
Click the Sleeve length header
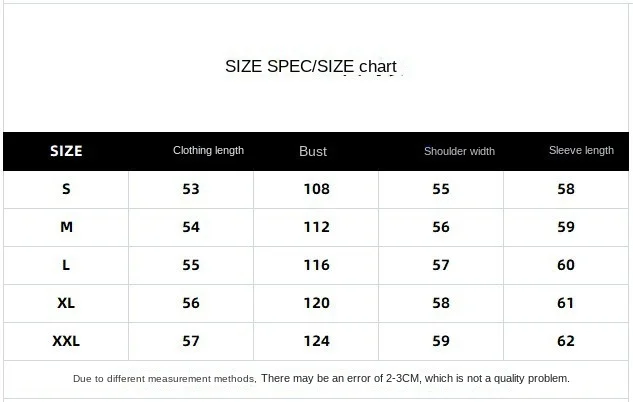point(581,151)
